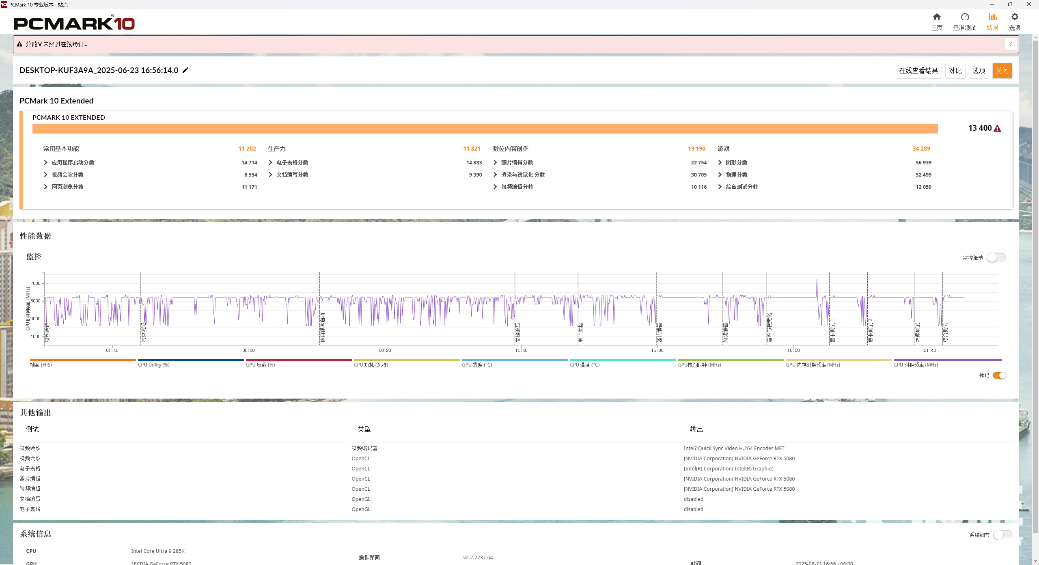Viewport: 1039px width, 565px height.
Task: Expand the Graphics score row under 游戏
Action: [x=824, y=162]
